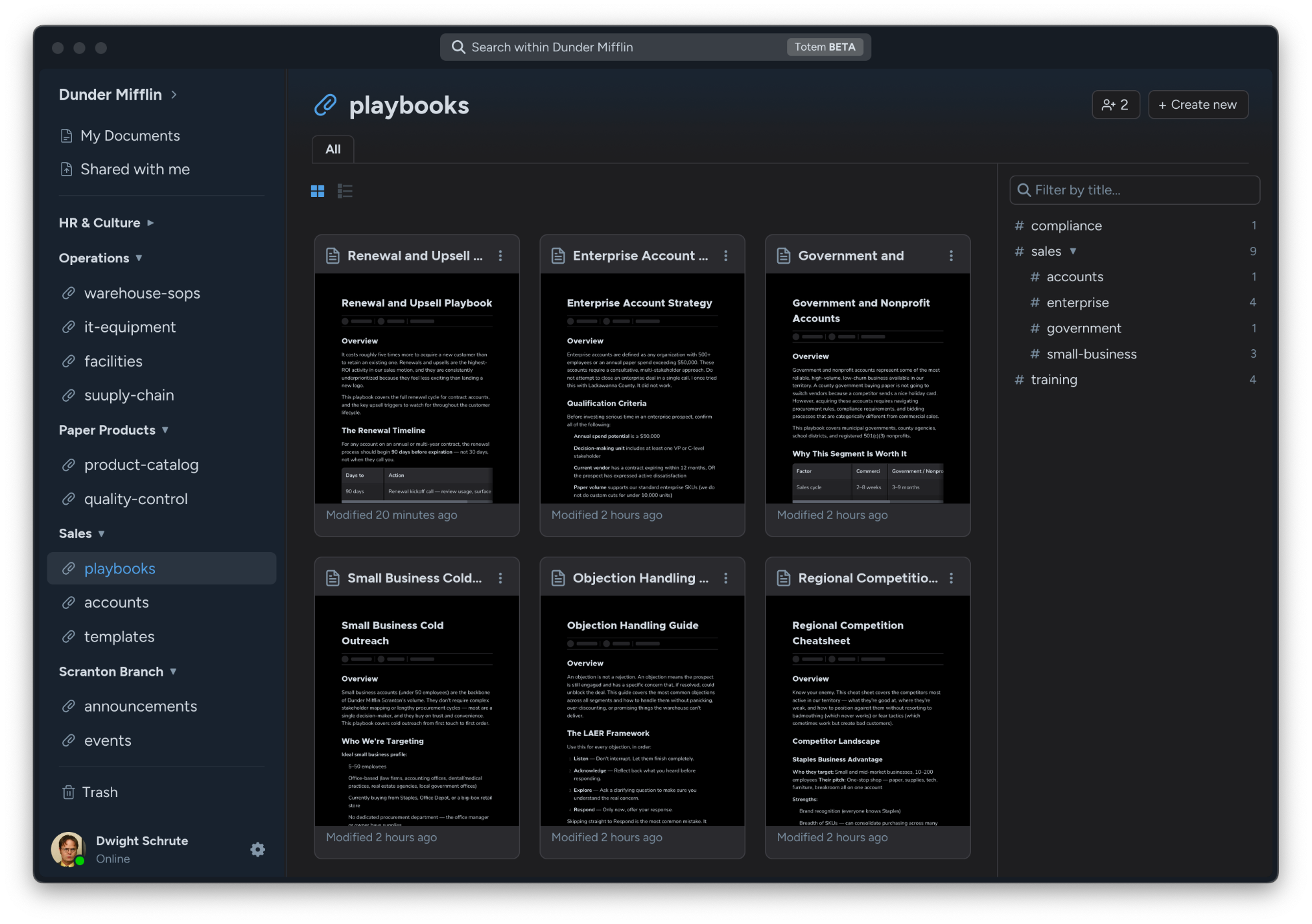Collapse the Scranton Branch section
Image resolution: width=1312 pixels, height=924 pixels.
(x=173, y=672)
